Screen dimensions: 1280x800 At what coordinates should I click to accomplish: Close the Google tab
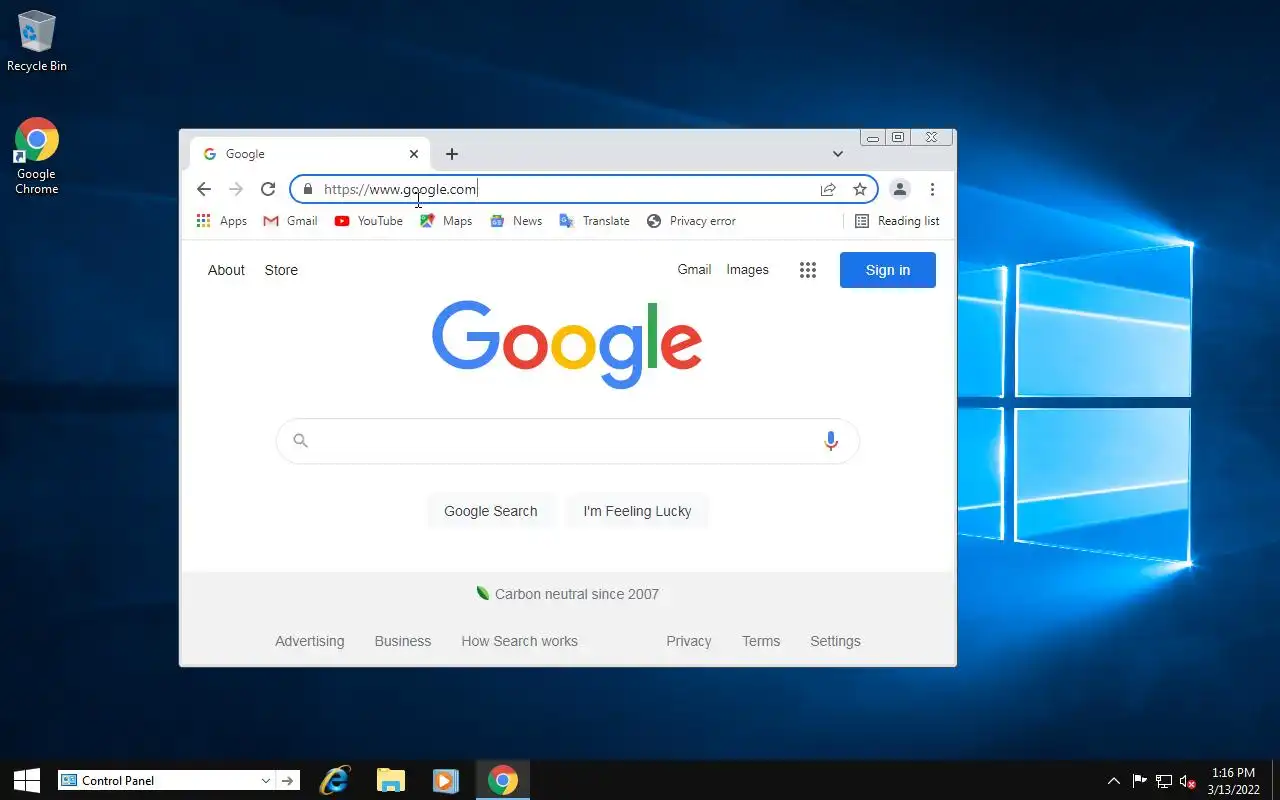coord(414,154)
